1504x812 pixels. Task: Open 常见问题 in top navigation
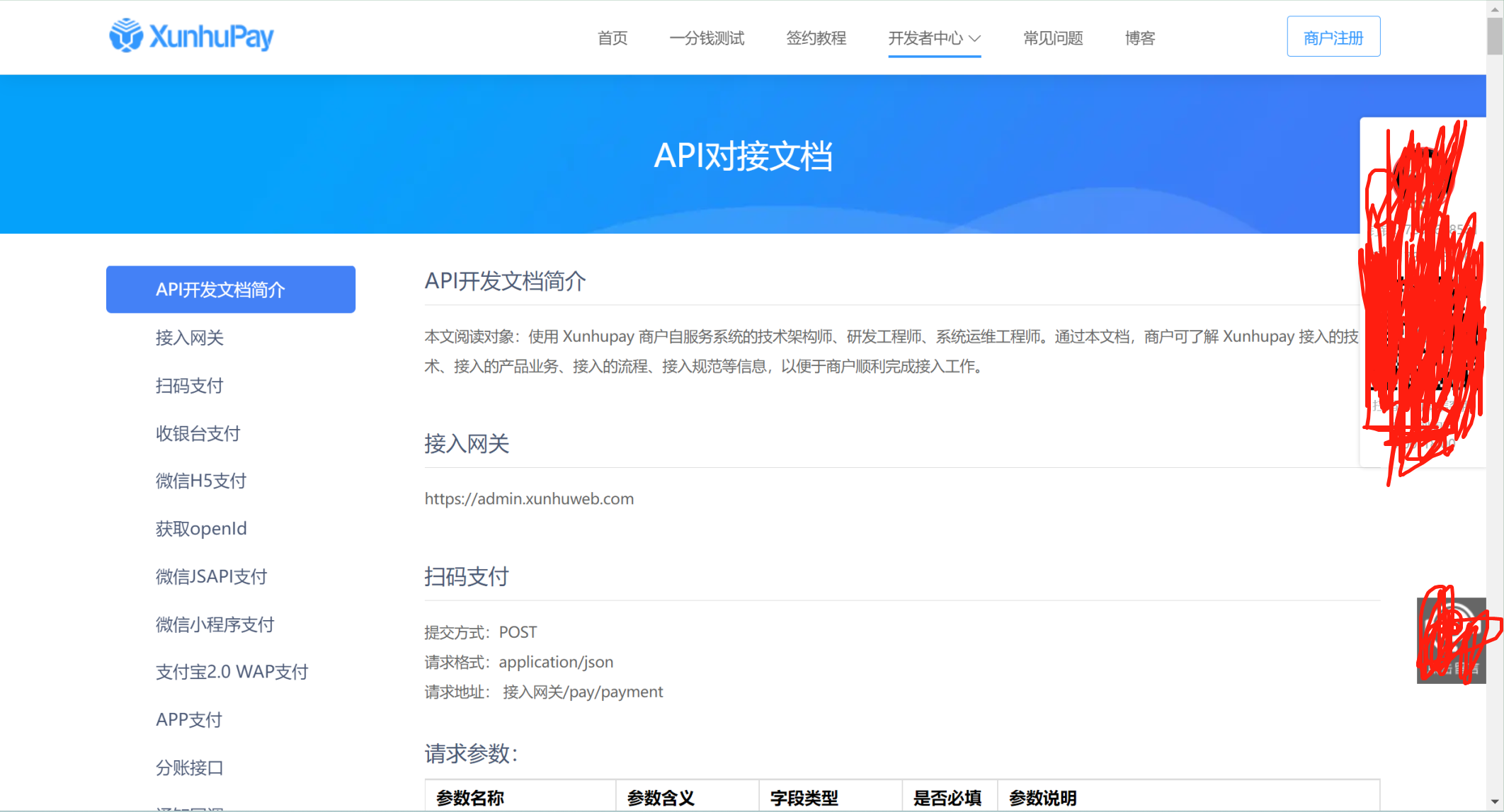point(1053,38)
